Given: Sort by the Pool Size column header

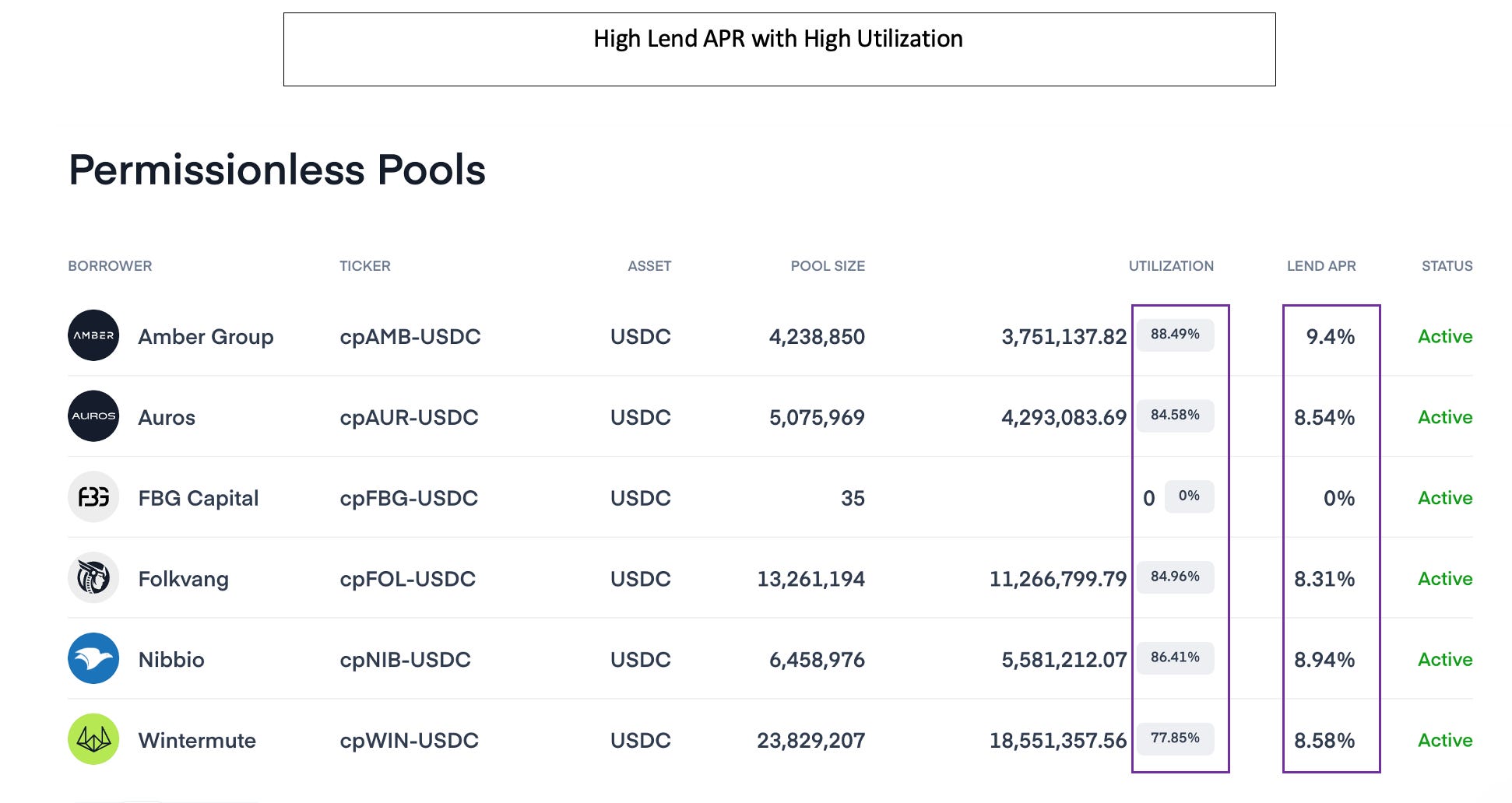Looking at the screenshot, I should (827, 266).
